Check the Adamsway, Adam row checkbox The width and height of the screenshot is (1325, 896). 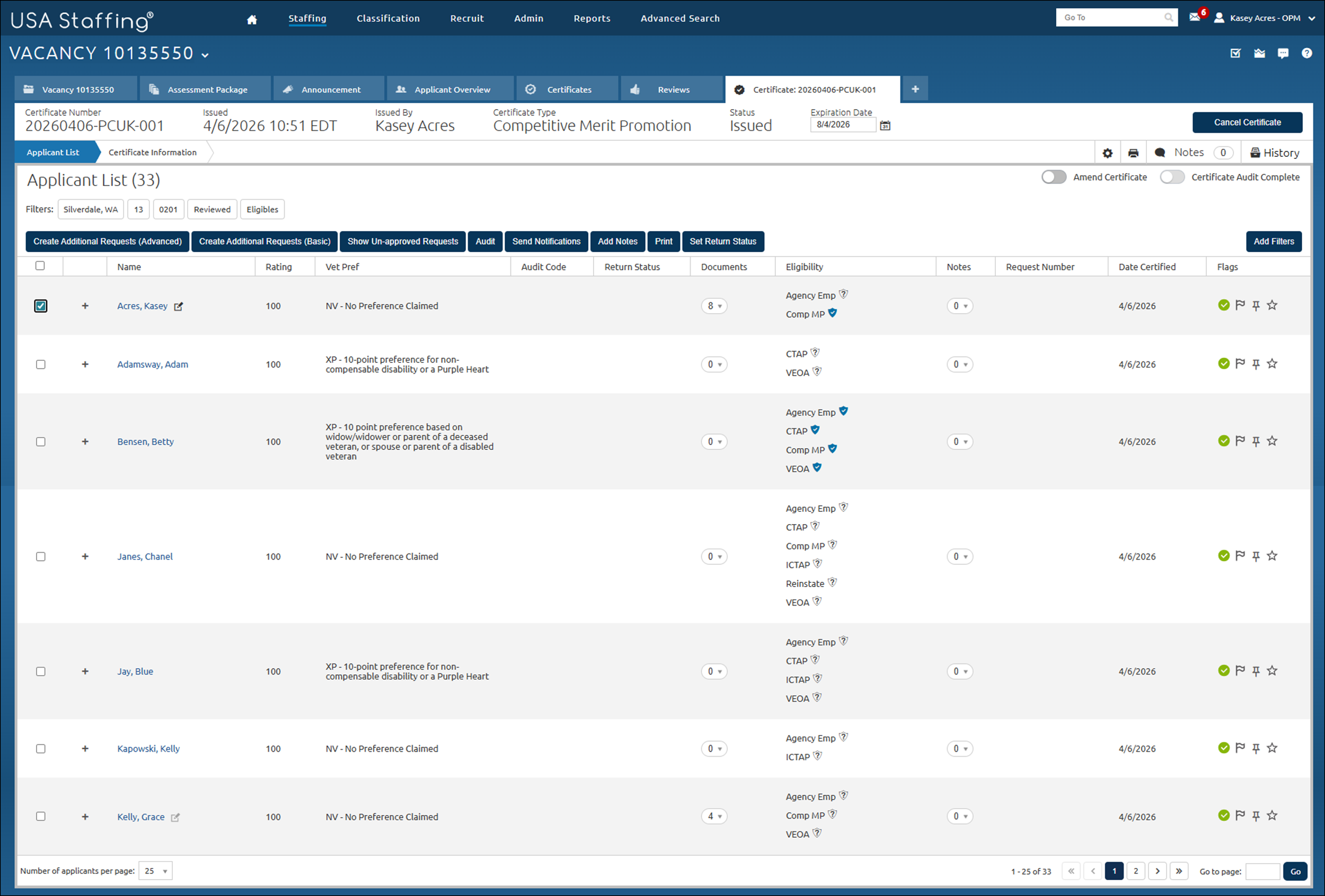point(40,365)
